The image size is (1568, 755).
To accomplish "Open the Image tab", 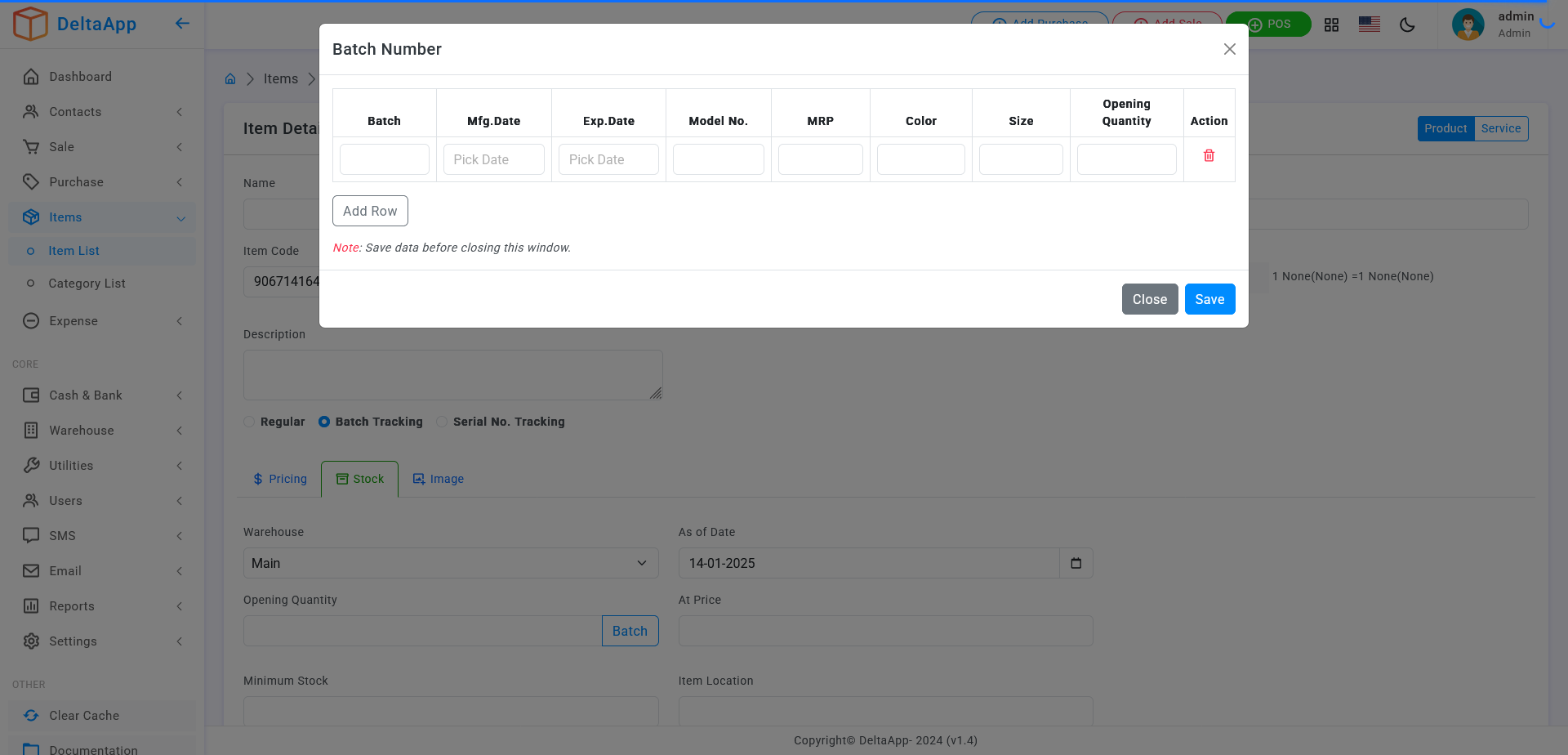I will [x=439, y=479].
